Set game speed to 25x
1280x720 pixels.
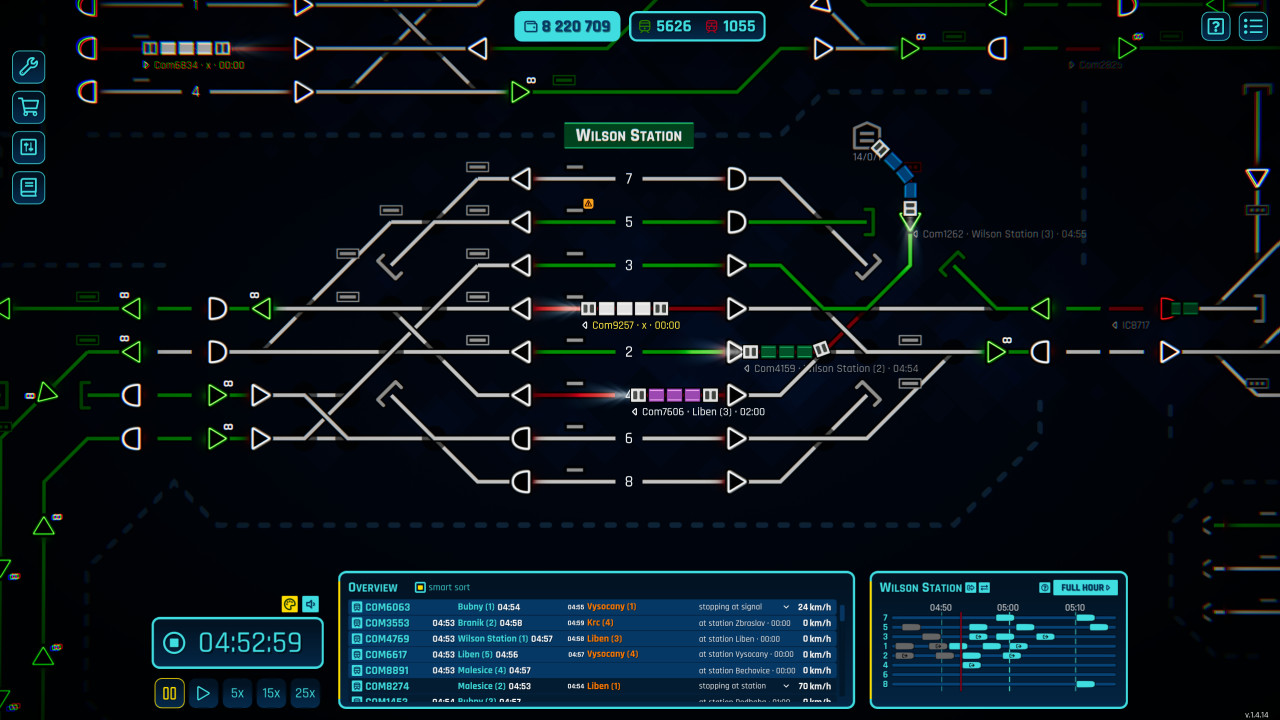305,693
